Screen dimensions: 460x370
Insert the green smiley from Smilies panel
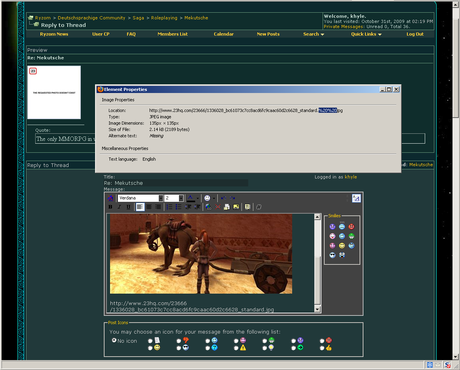point(351,236)
